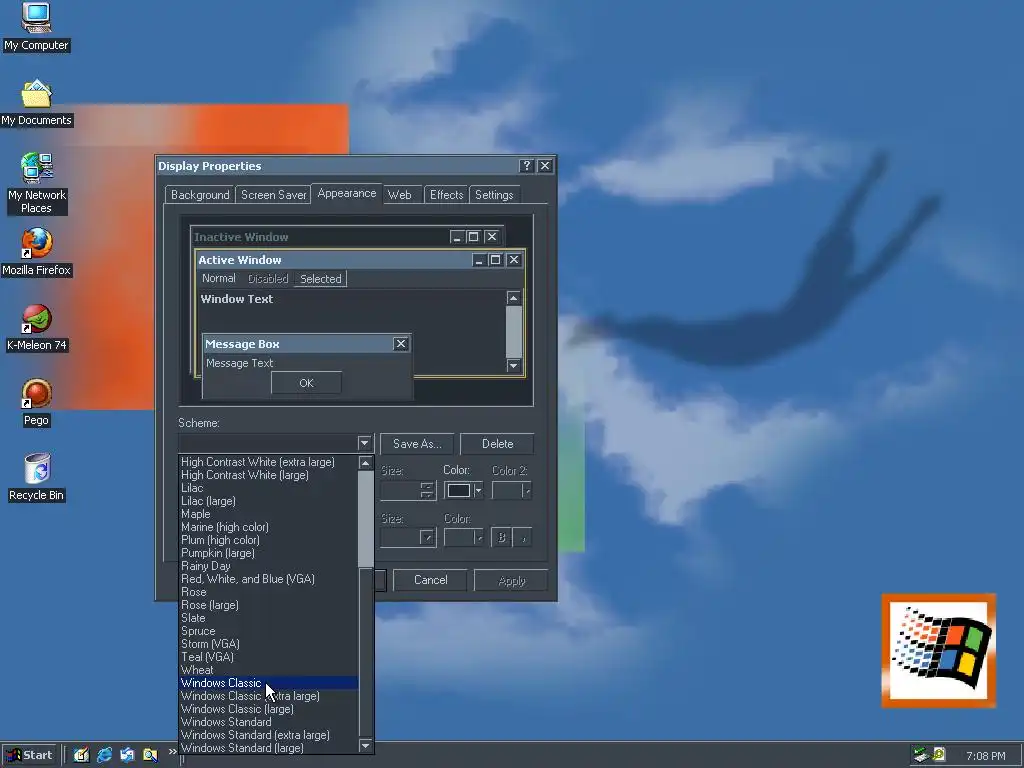This screenshot has height=768, width=1024.
Task: Select the Rainy Day scheme
Action: click(x=268, y=566)
